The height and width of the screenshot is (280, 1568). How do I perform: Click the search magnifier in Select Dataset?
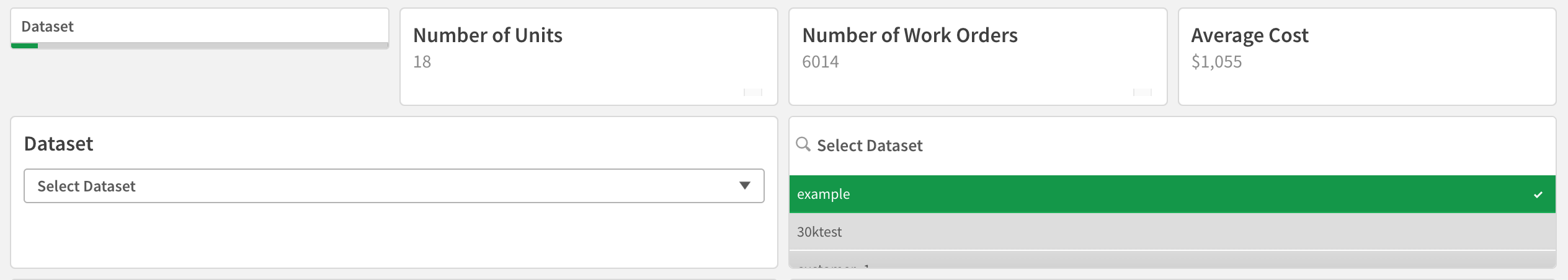click(803, 144)
